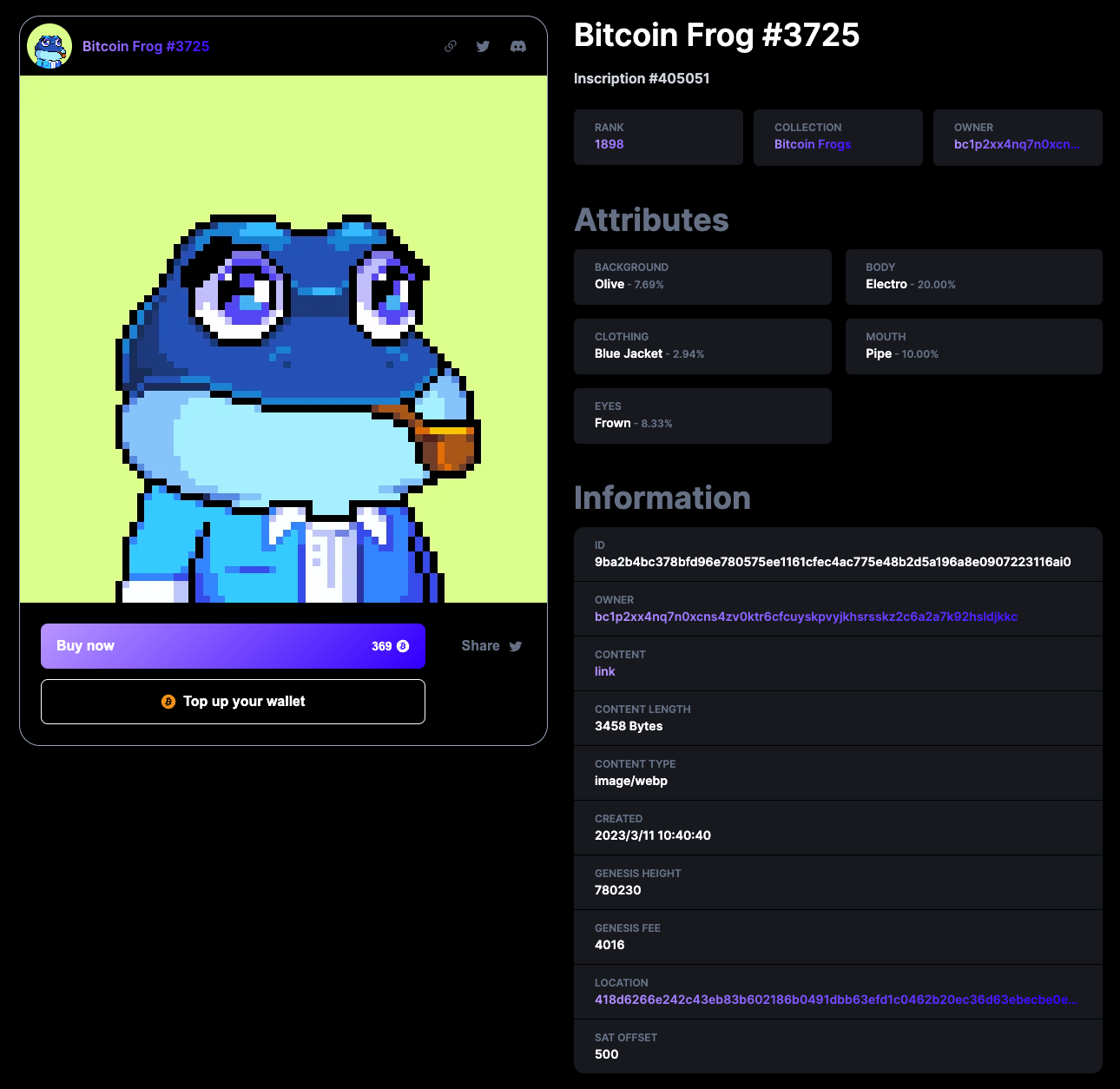Open the full owner address in Information
This screenshot has width=1120, height=1089.
pos(806,617)
